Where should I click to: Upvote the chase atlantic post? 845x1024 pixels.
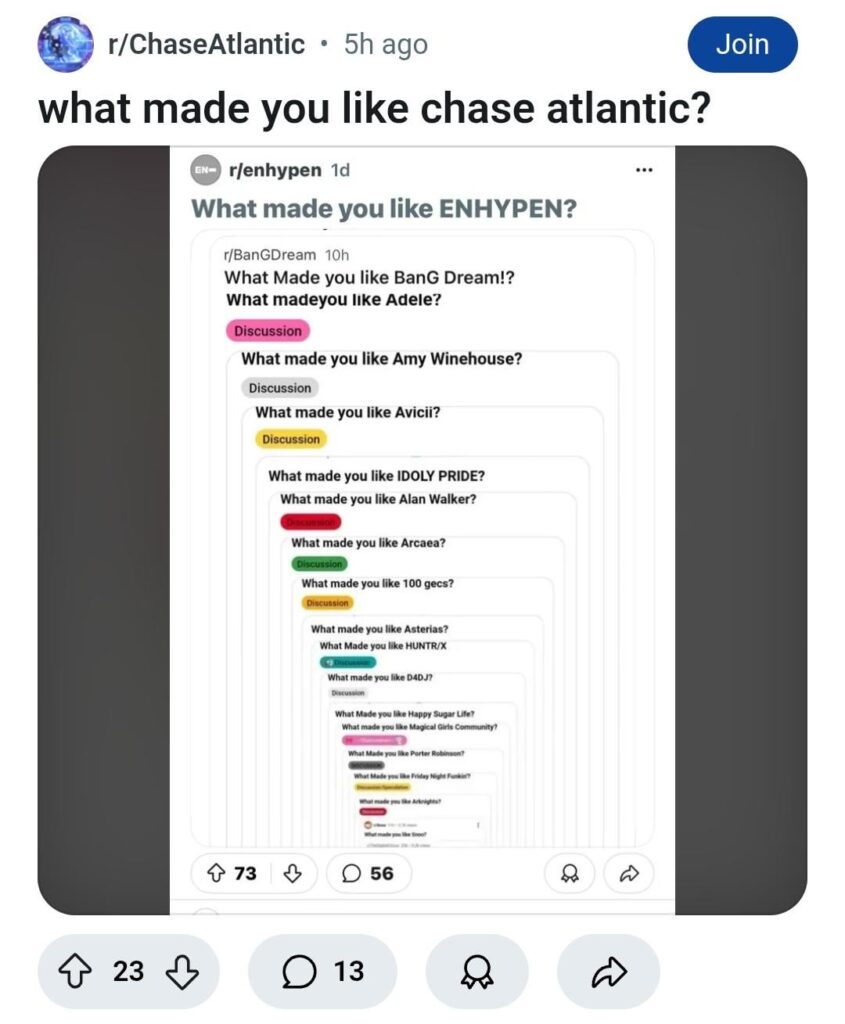click(75, 971)
